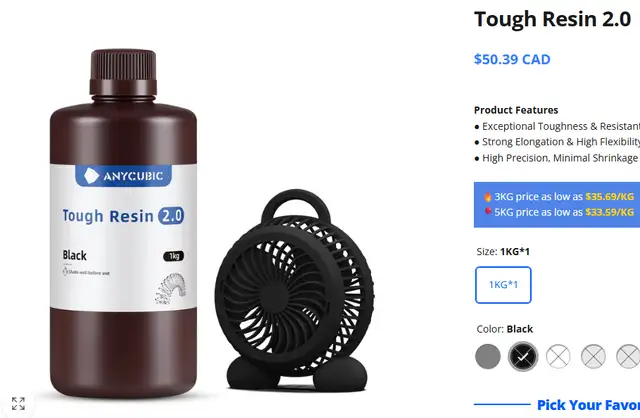This screenshot has height=418, width=640.
Task: Select the checked black color swatch
Action: point(523,356)
